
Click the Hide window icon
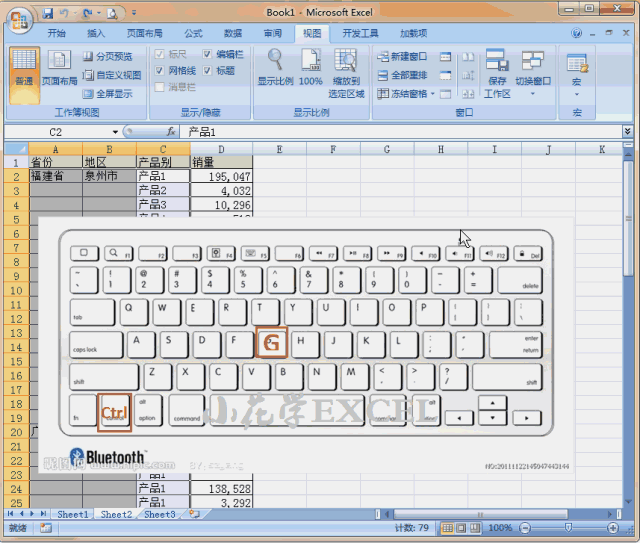[x=445, y=75]
